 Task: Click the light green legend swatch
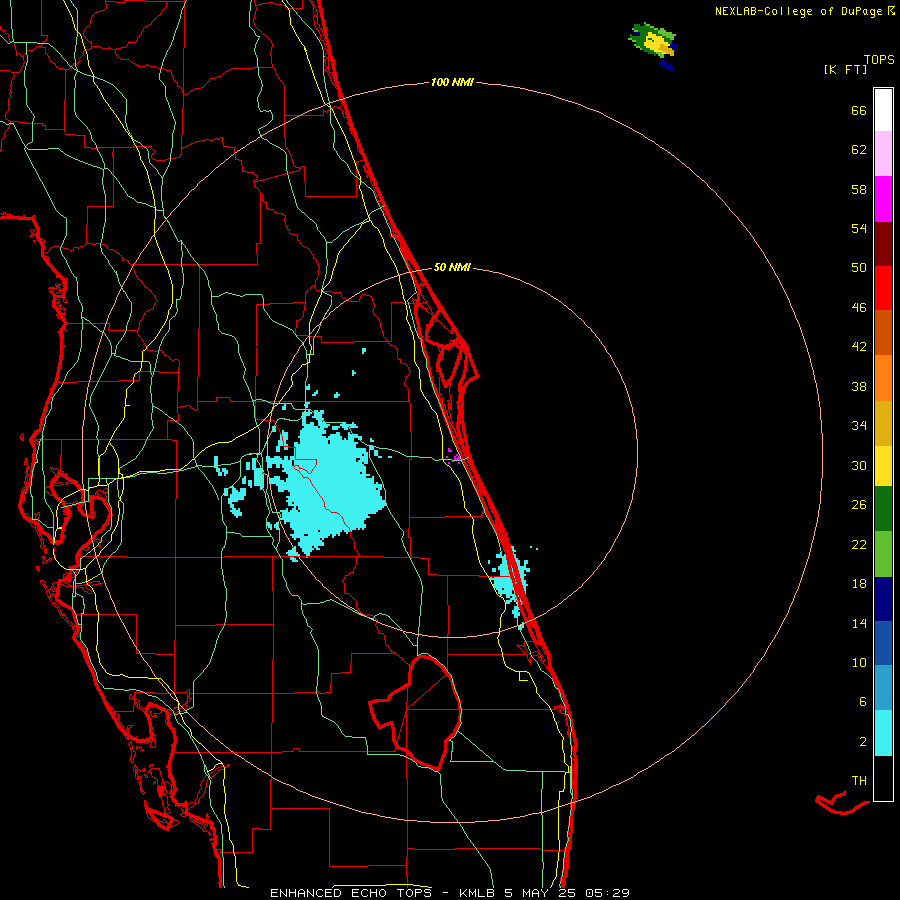(x=883, y=554)
